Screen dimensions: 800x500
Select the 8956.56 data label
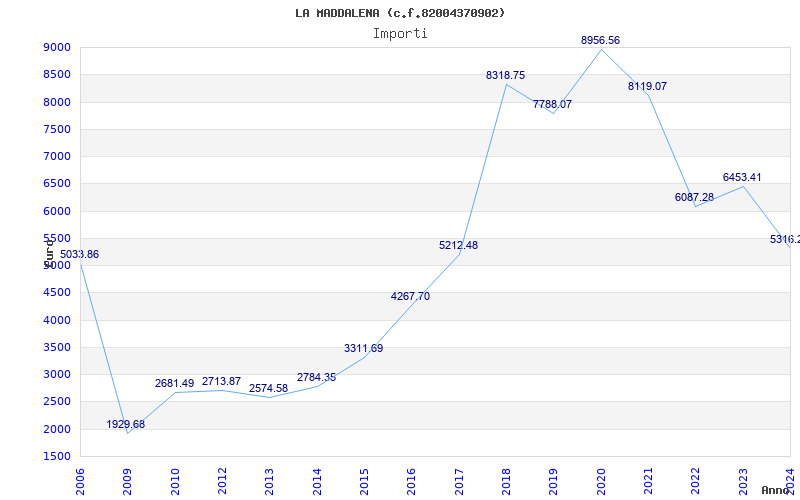600,40
